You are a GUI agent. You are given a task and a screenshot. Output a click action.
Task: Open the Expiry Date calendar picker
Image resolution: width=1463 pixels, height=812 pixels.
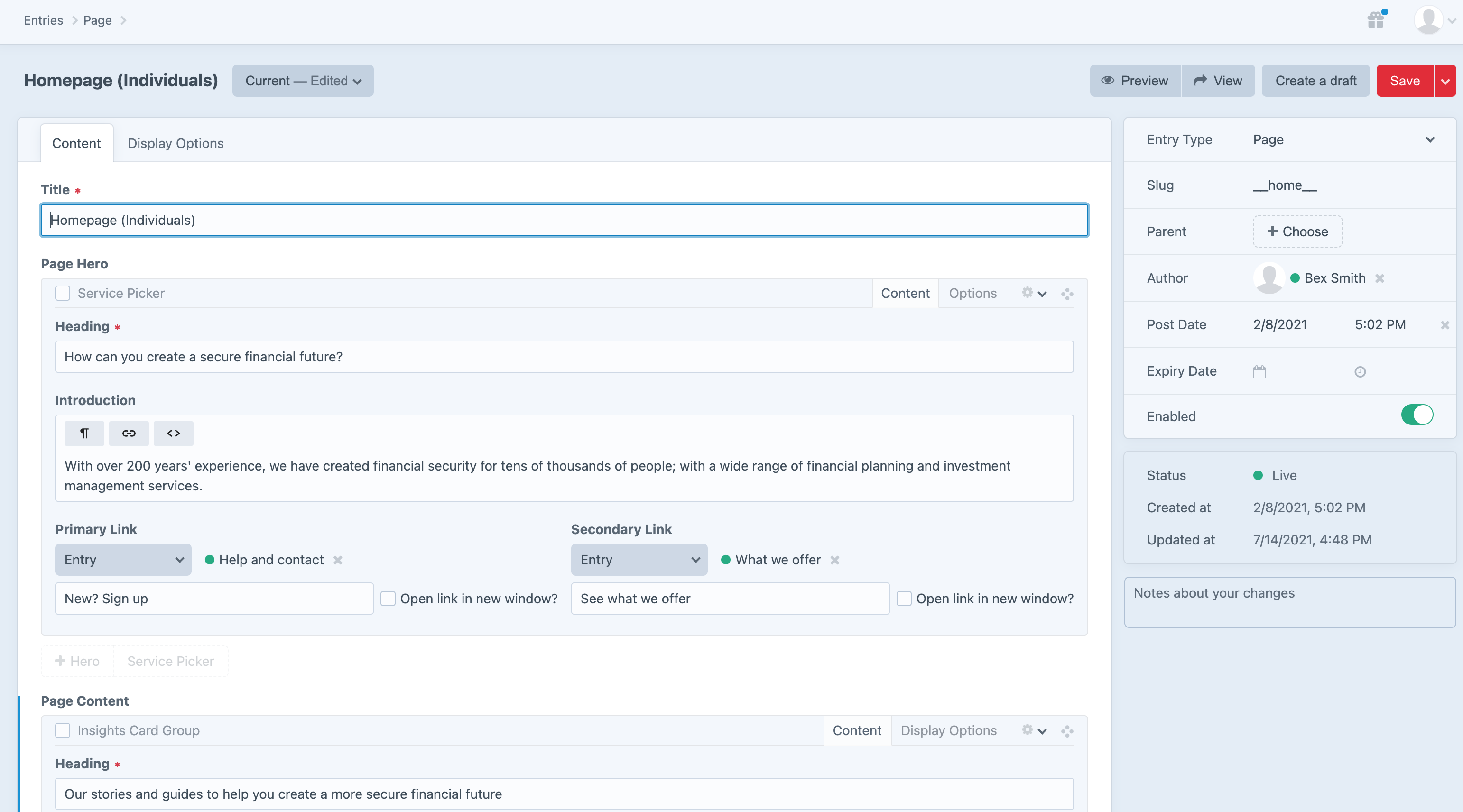pos(1259,371)
